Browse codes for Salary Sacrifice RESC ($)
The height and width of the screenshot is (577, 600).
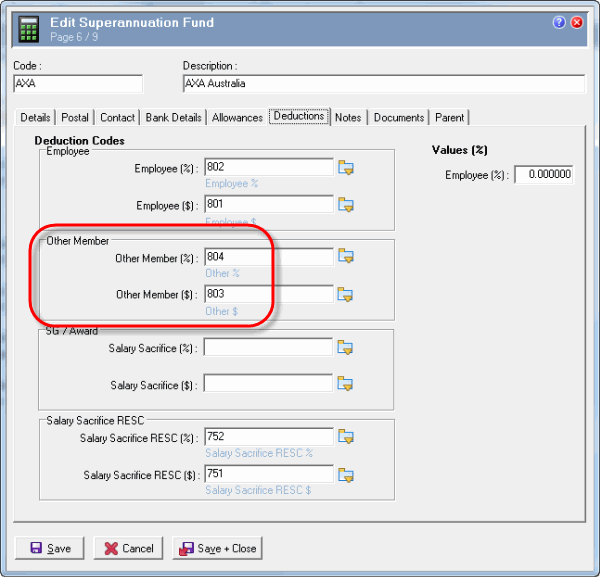pyautogui.click(x=347, y=474)
